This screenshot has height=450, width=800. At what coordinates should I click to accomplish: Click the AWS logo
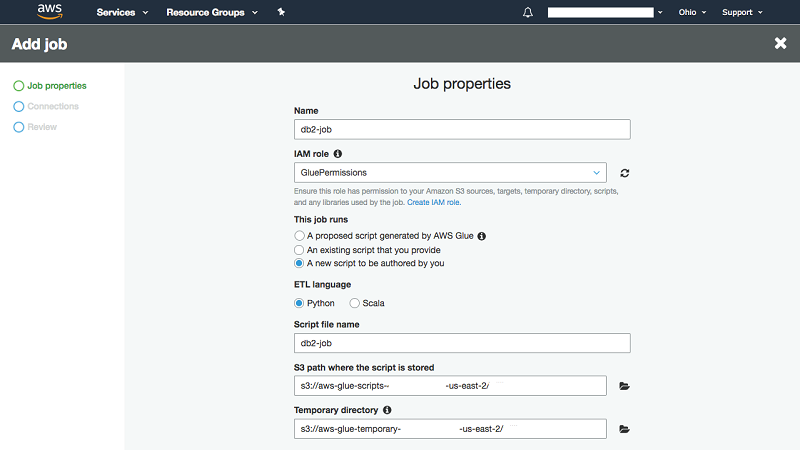49,12
